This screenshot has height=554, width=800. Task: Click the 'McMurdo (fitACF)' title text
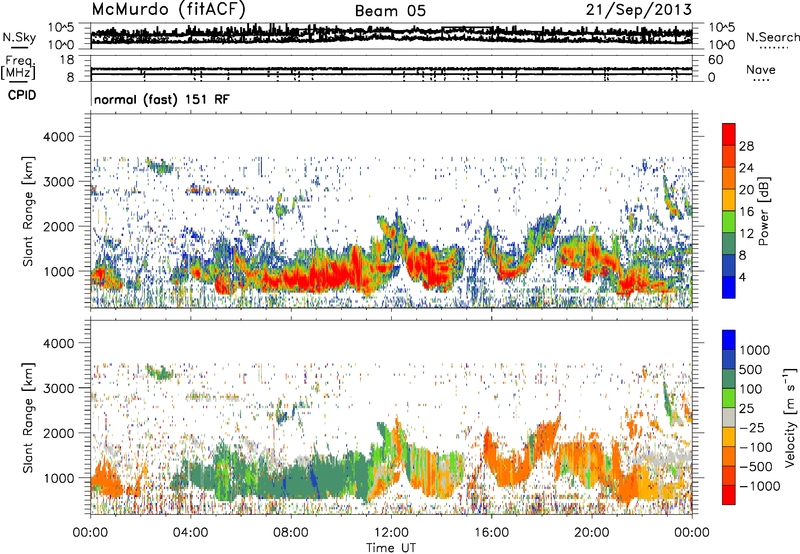coord(168,10)
